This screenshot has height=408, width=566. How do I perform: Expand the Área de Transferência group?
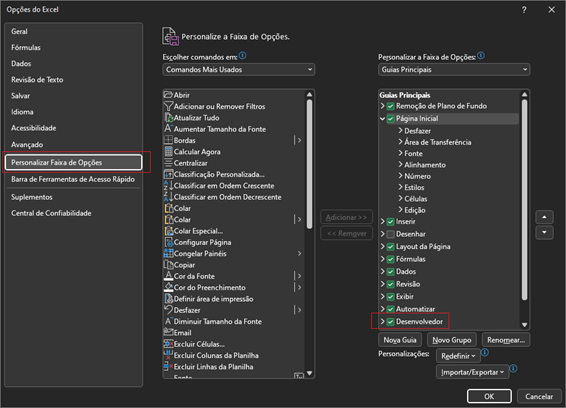pyautogui.click(x=400, y=142)
